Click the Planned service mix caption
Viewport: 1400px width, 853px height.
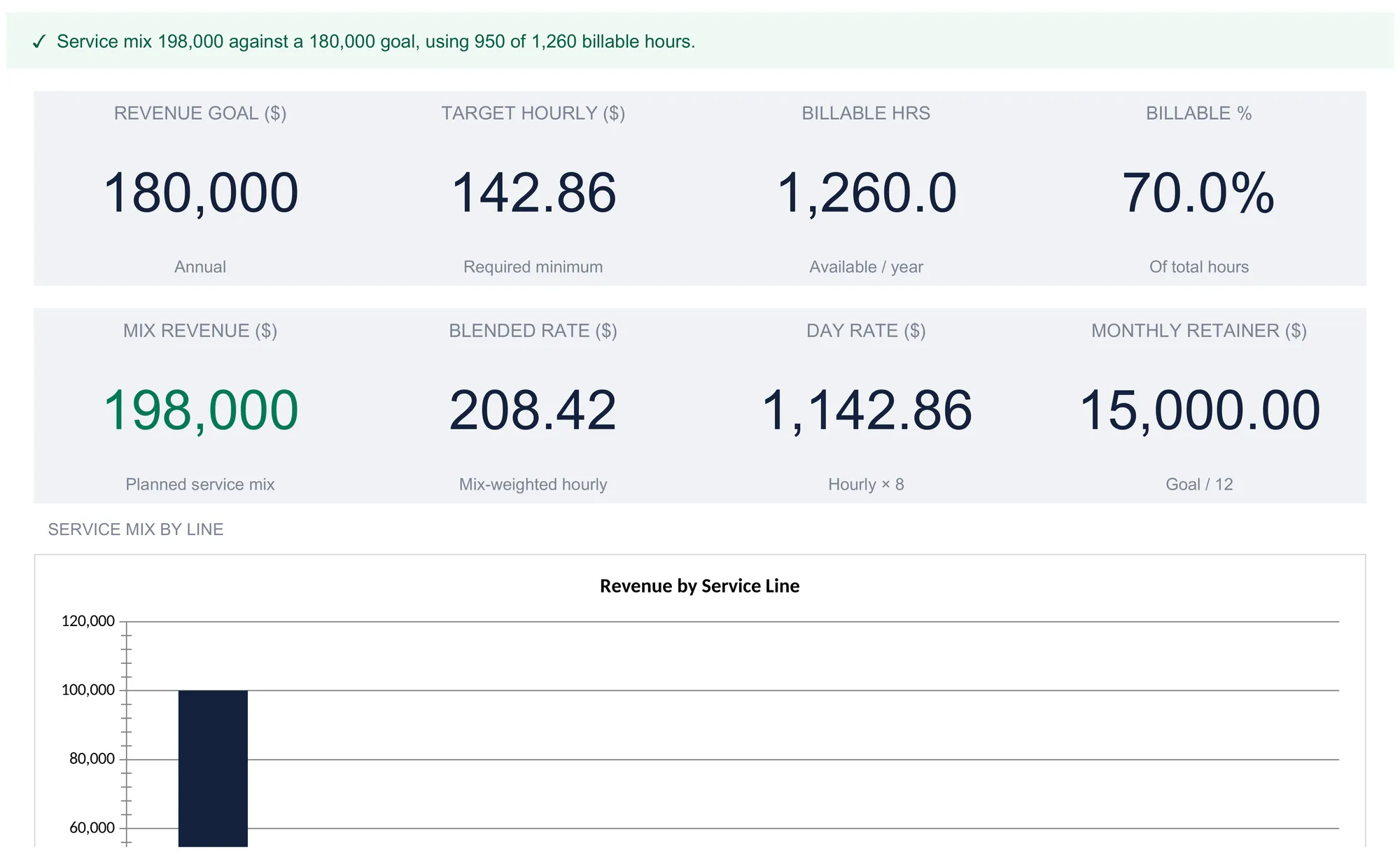point(200,485)
